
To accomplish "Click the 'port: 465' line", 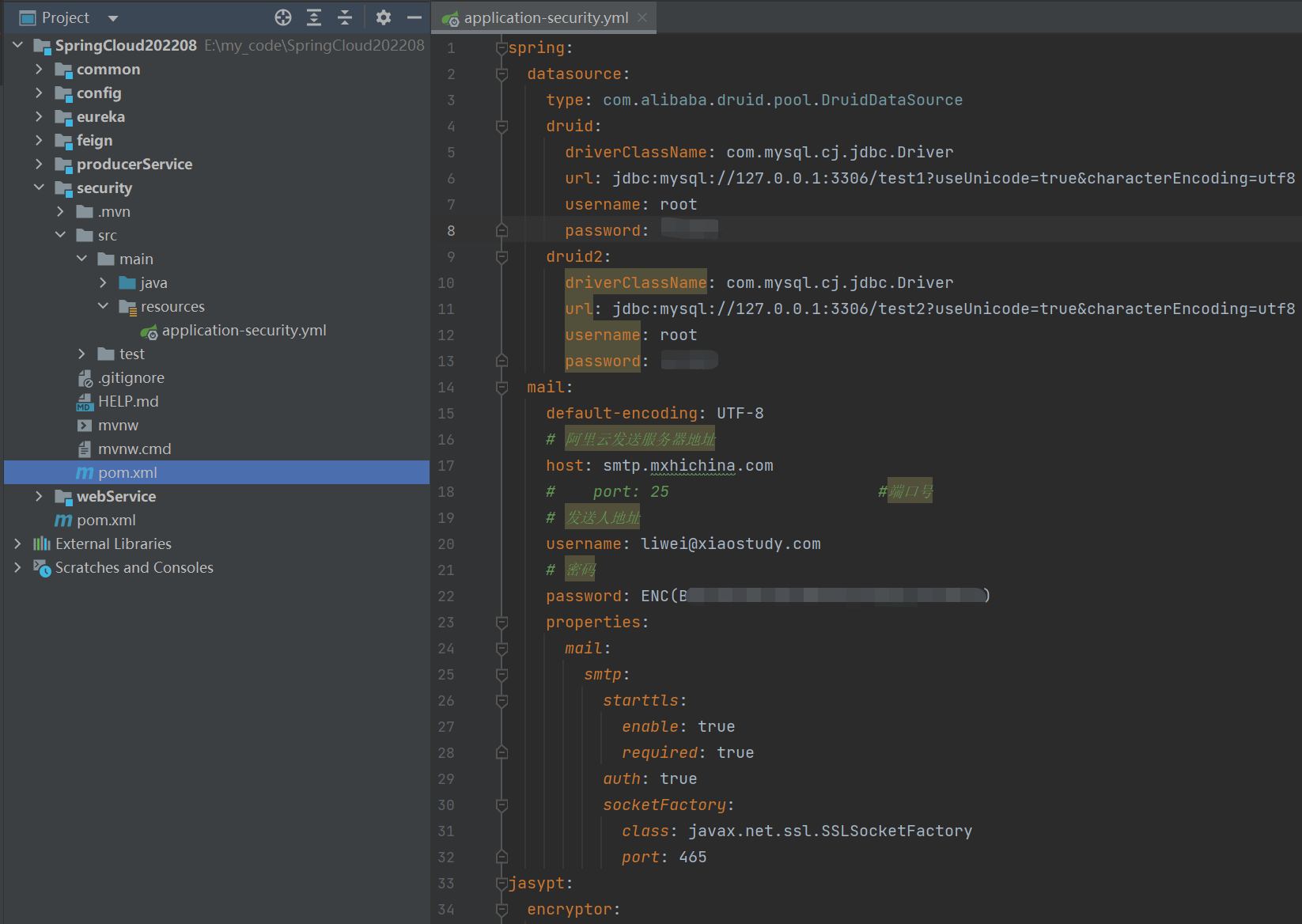I will [x=664, y=857].
